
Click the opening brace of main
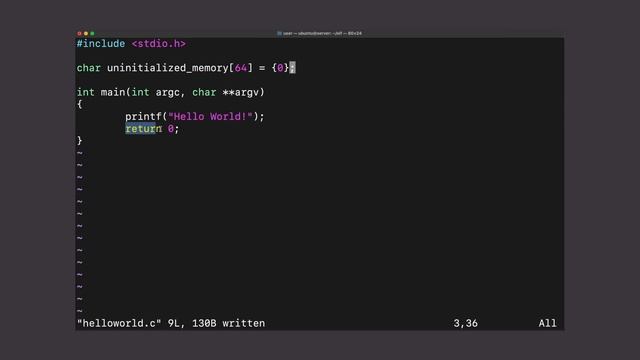pos(80,104)
